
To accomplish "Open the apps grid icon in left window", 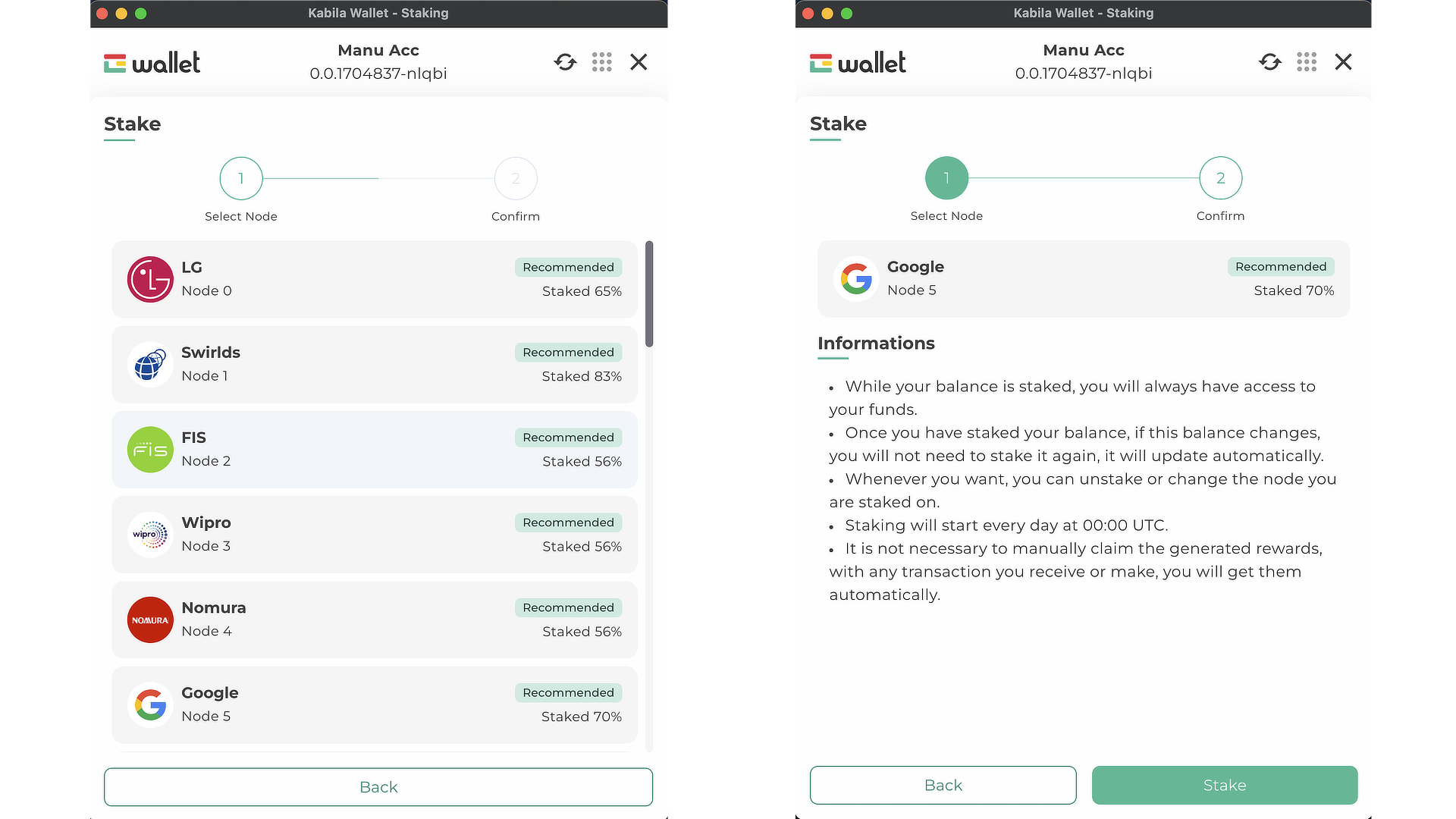I will 602,62.
